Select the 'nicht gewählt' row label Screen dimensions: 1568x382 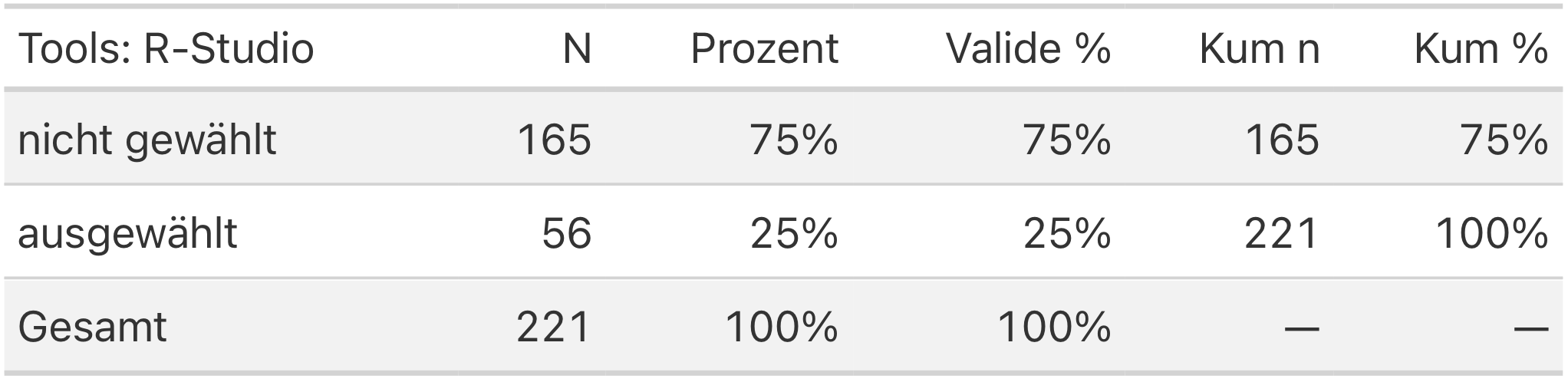pos(147,140)
